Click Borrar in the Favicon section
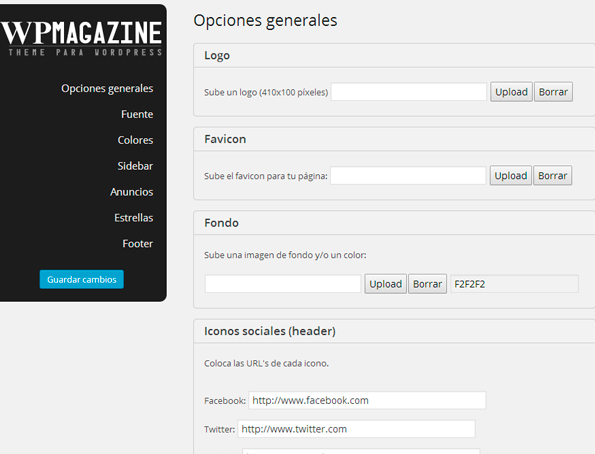The width and height of the screenshot is (595, 454). 552,175
